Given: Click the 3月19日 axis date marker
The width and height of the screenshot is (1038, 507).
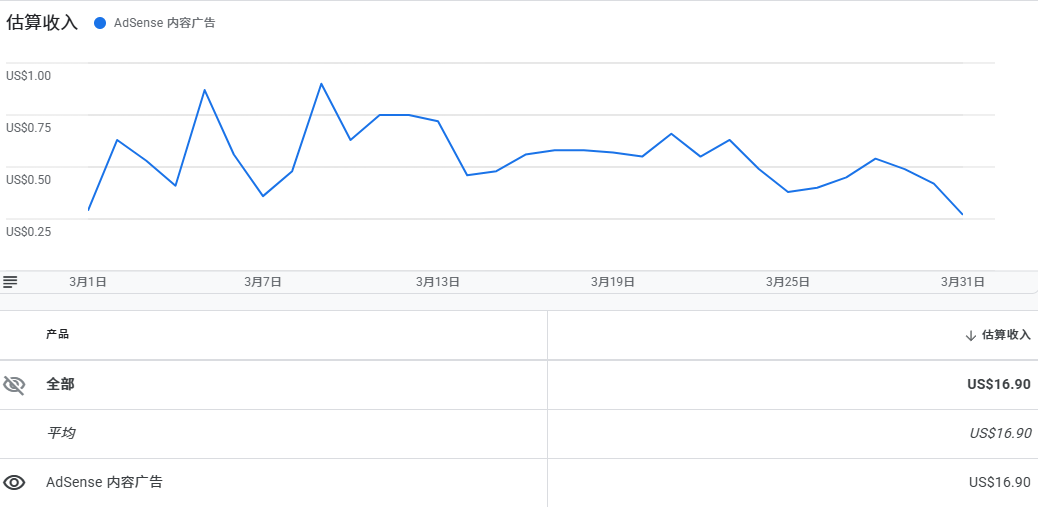Looking at the screenshot, I should [x=613, y=282].
